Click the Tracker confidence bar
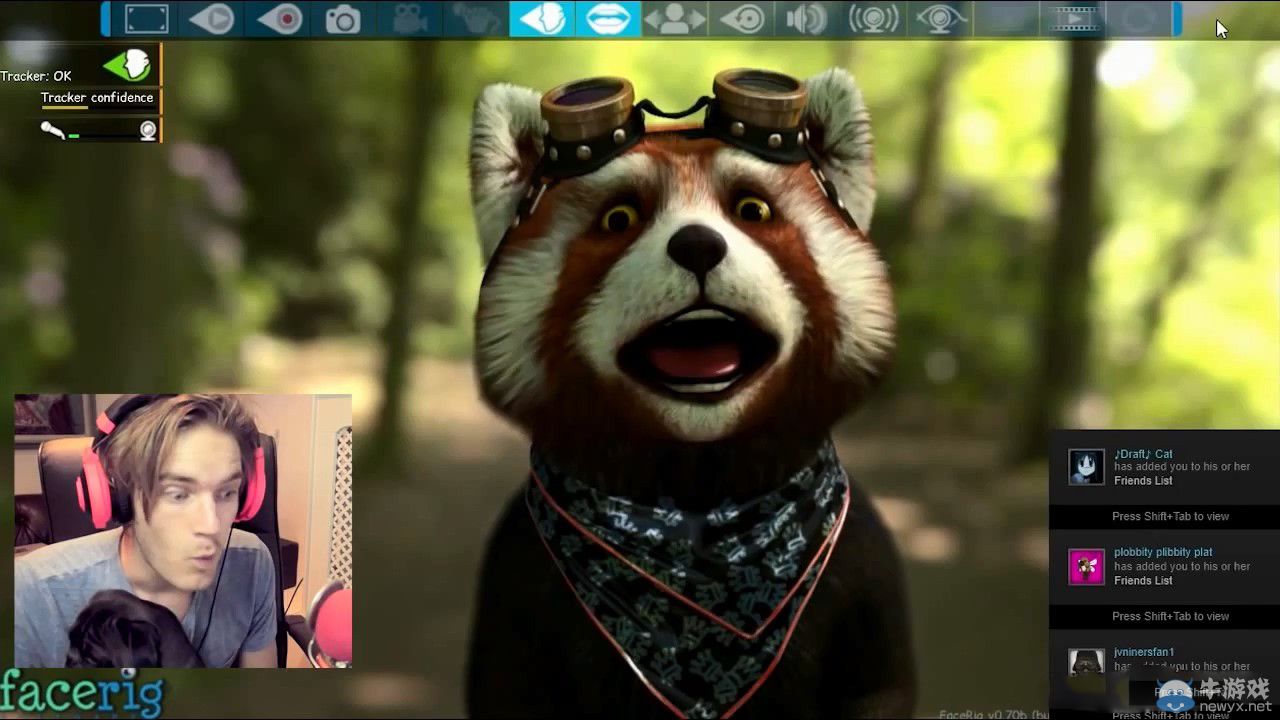 [x=97, y=108]
